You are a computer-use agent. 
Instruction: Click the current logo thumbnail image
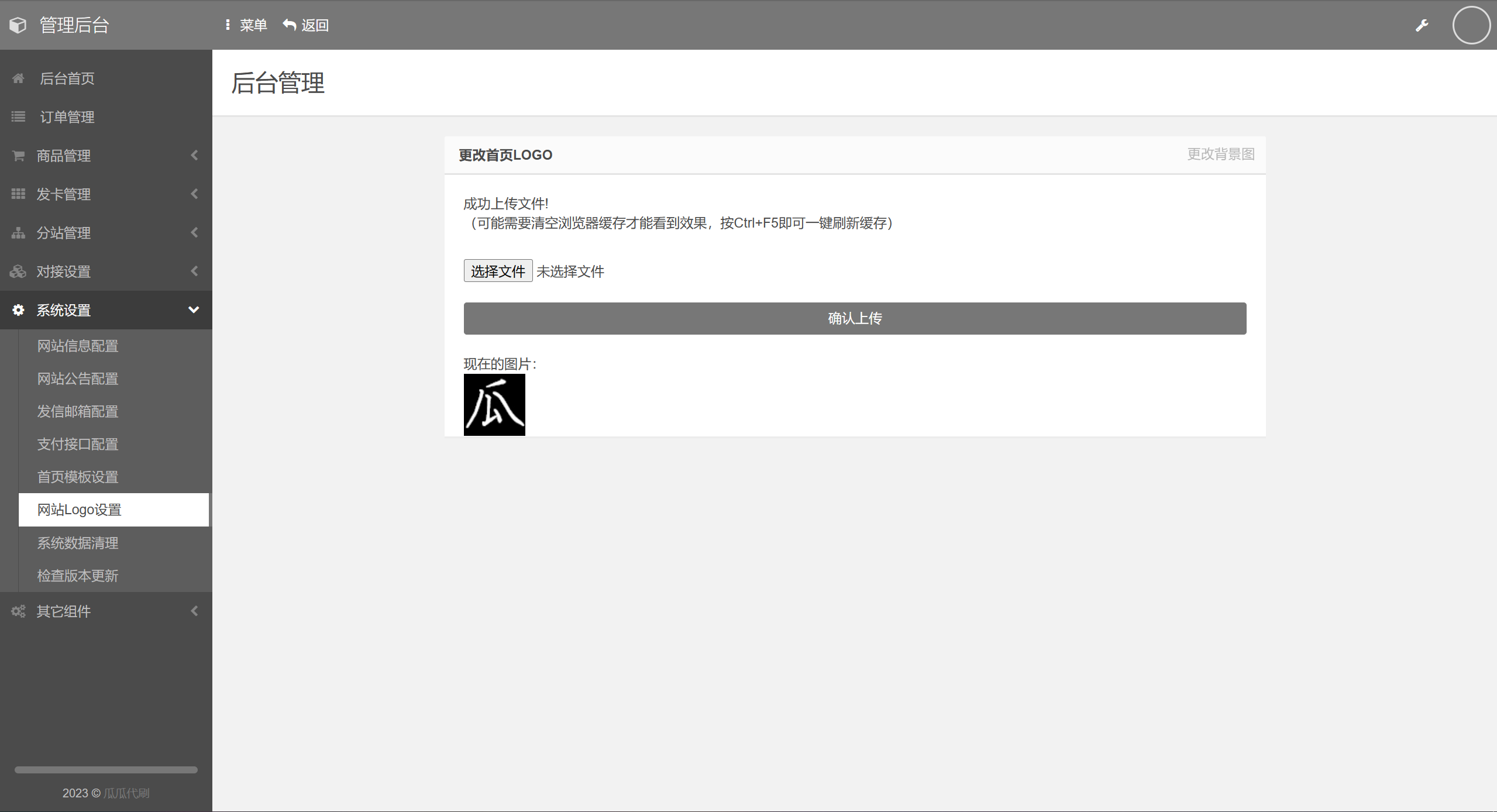(494, 405)
